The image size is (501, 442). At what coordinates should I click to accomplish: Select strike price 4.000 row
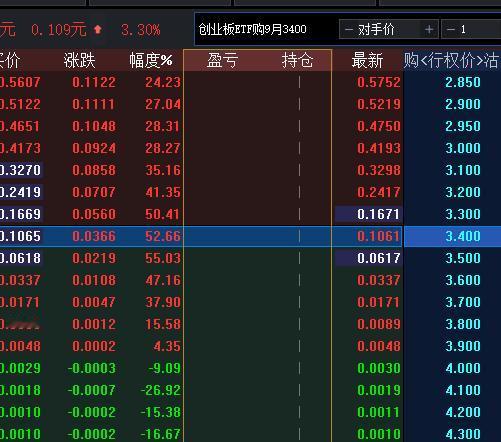tap(463, 368)
